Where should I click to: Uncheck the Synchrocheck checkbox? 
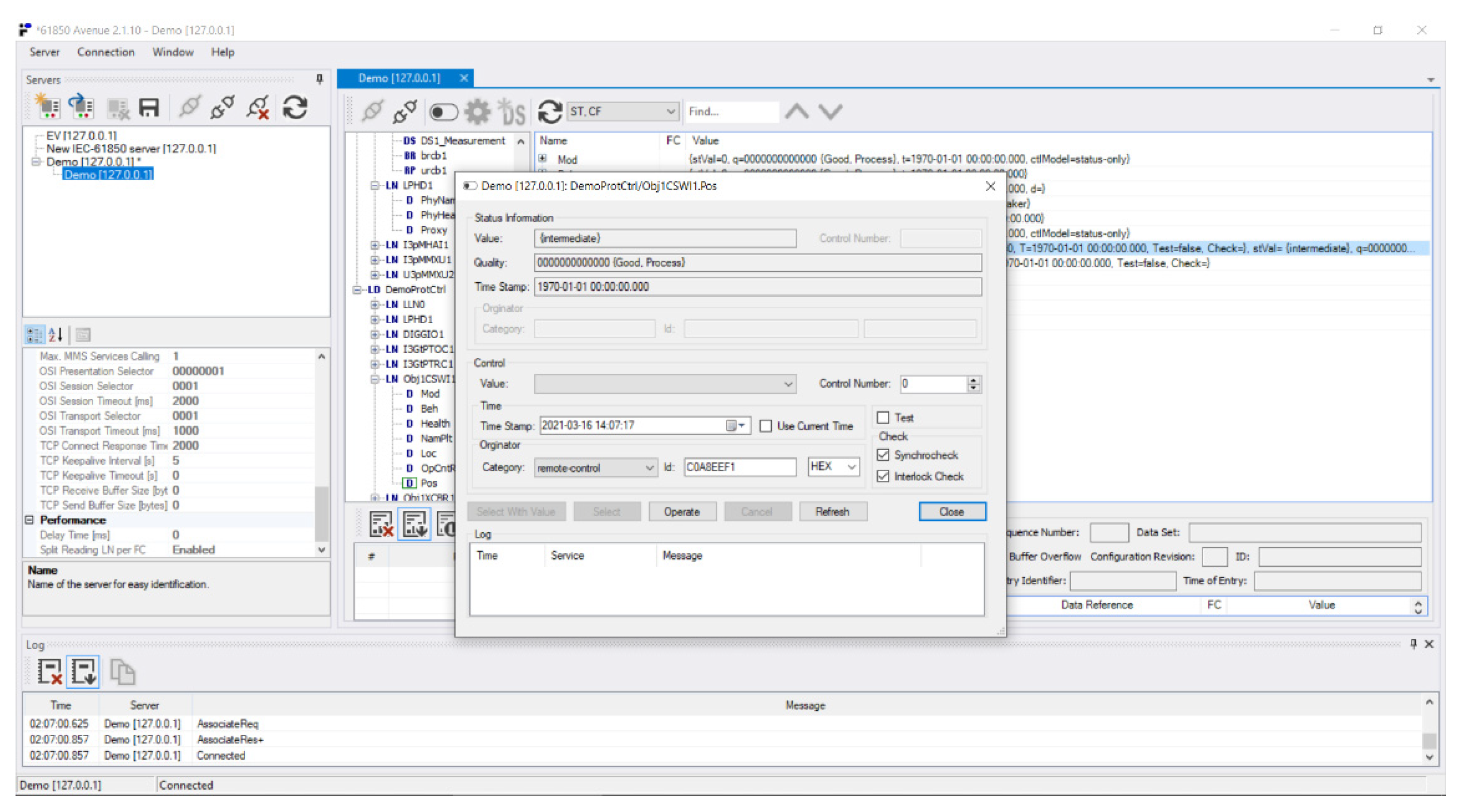pos(883,455)
